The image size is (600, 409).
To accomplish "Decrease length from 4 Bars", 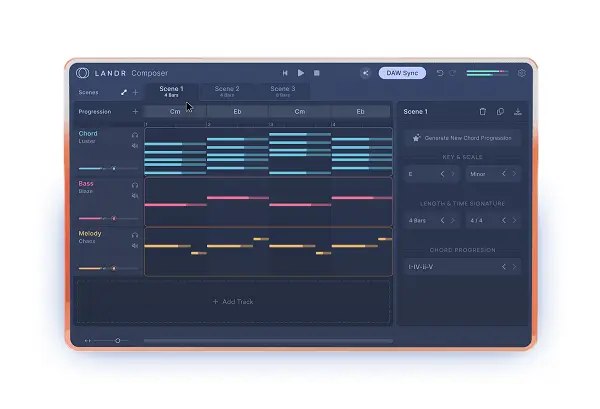I will coord(442,220).
